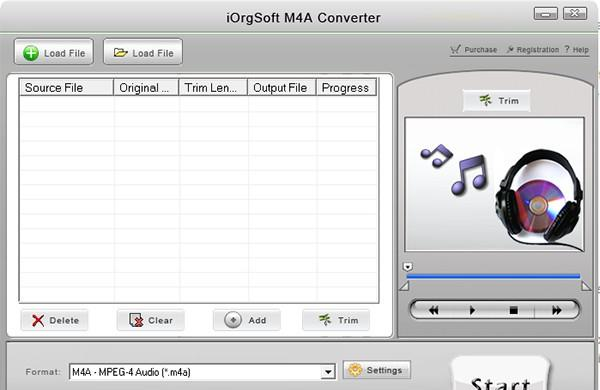Stop the audio playback
600x390 pixels.
point(514,310)
